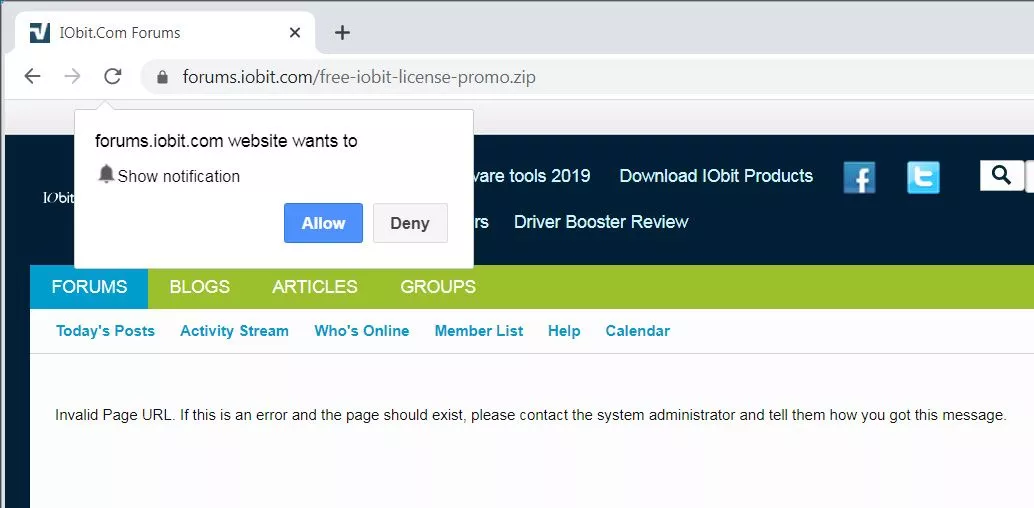1034x508 pixels.
Task: Open the Twitter icon link
Action: pyautogui.click(x=923, y=177)
